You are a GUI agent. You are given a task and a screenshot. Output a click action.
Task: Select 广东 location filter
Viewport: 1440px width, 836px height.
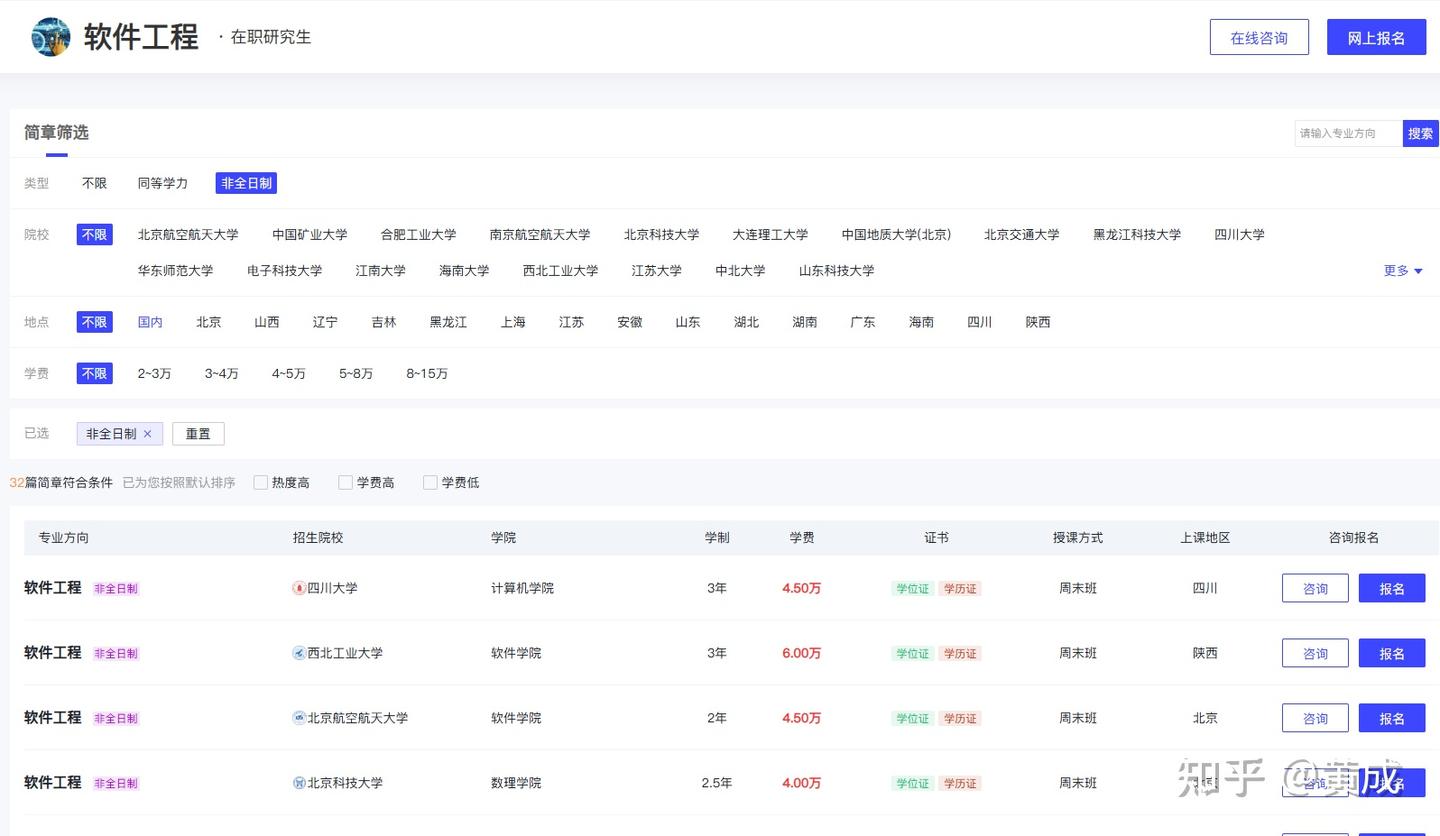point(863,322)
